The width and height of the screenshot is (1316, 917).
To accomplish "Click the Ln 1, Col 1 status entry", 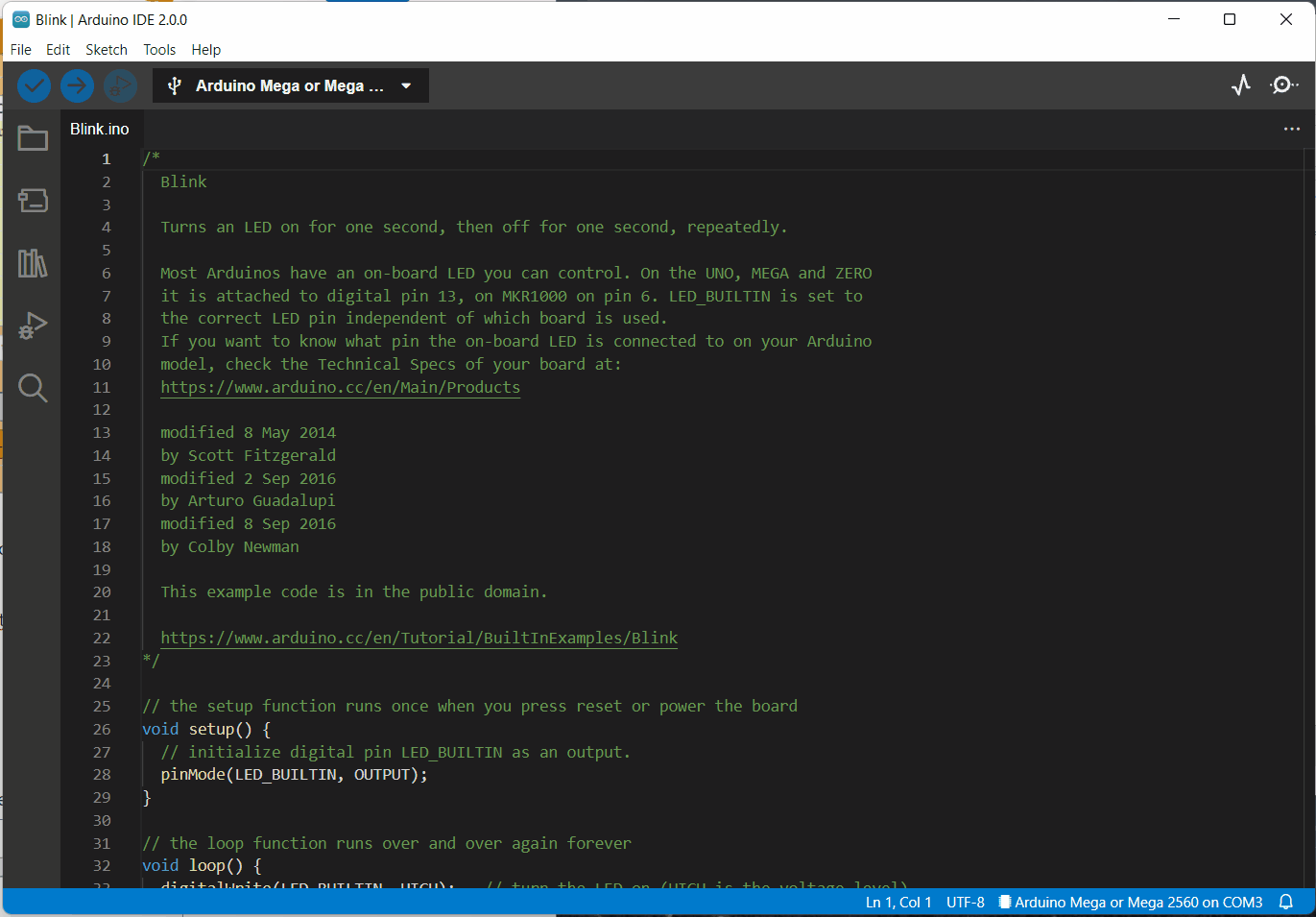I will coord(898,903).
